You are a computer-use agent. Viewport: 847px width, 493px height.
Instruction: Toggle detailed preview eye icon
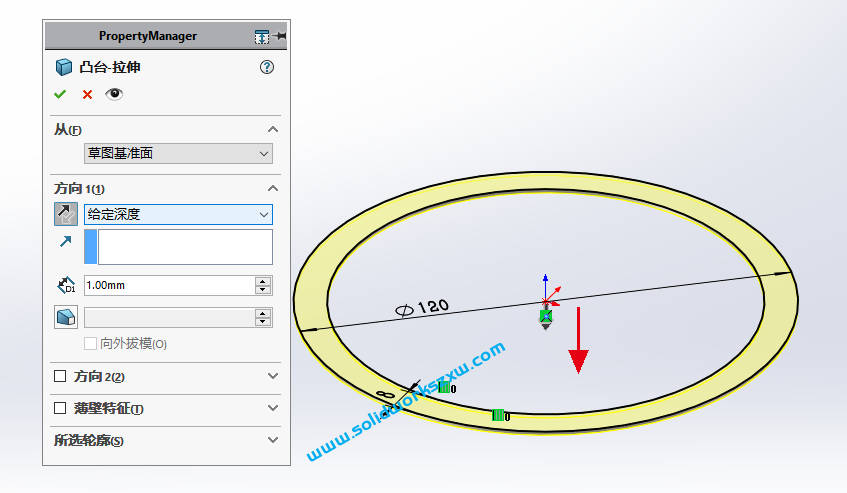click(114, 94)
